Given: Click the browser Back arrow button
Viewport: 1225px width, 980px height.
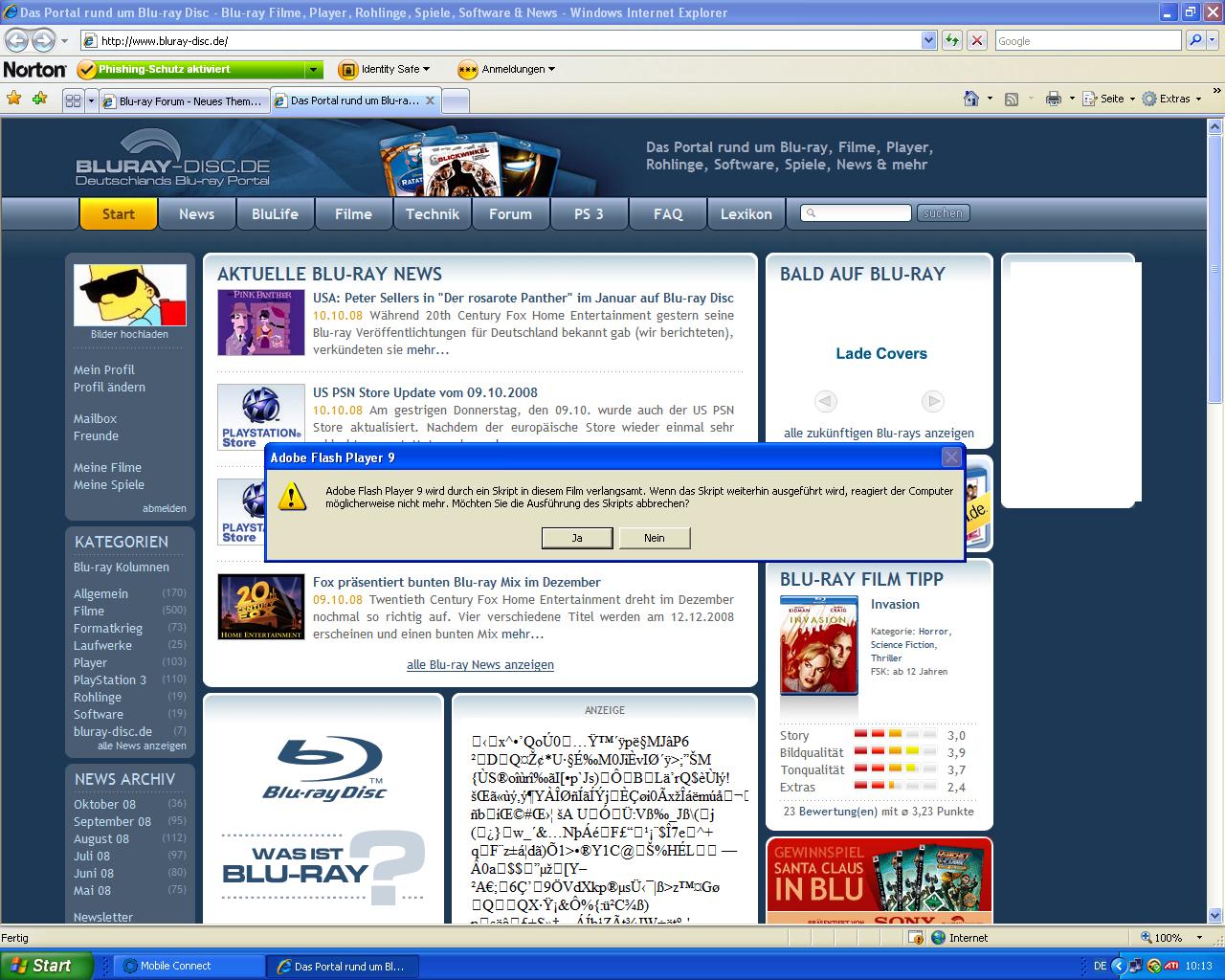Looking at the screenshot, I should point(17,40).
